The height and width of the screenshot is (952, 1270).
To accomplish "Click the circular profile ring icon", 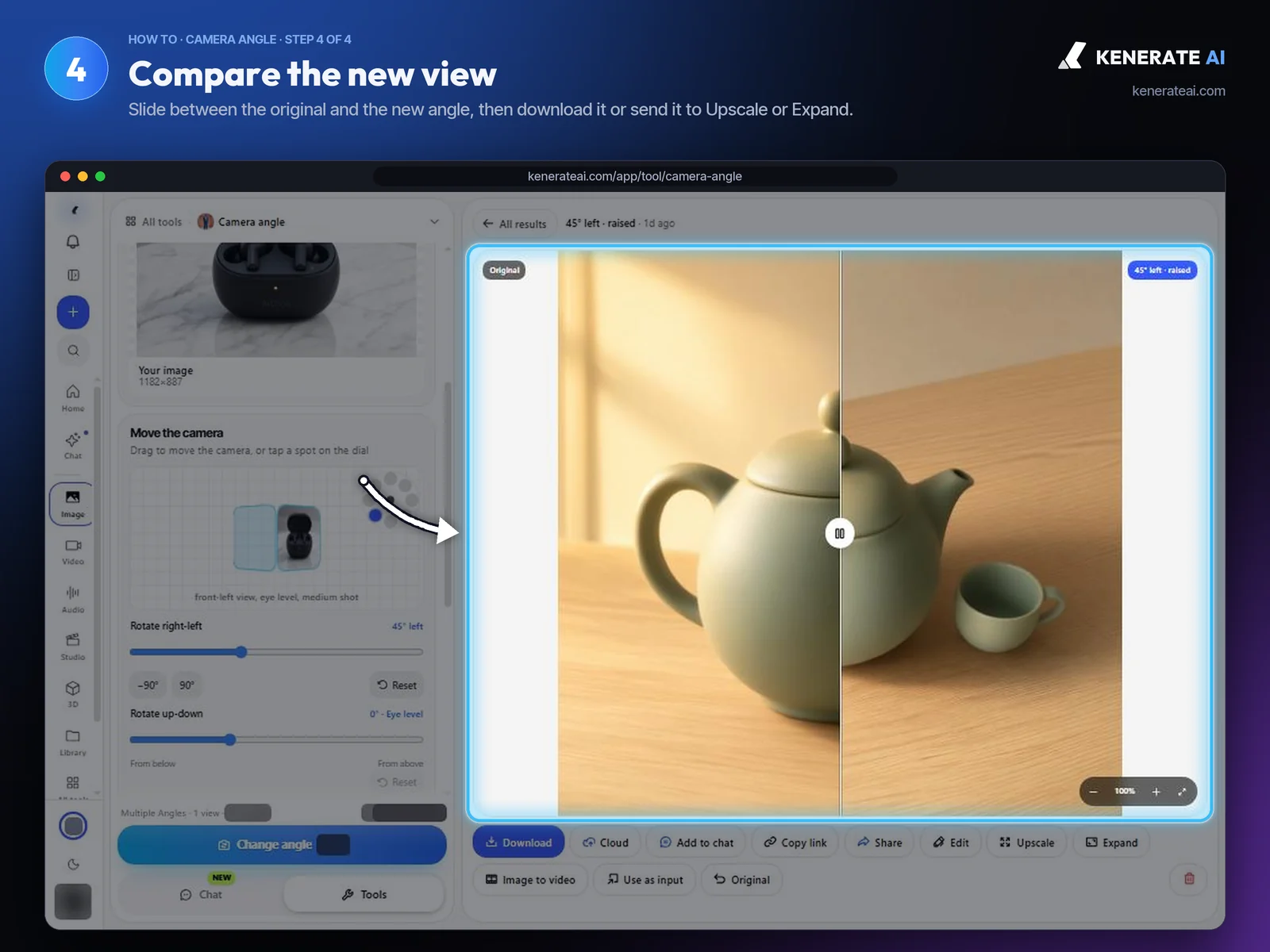I will coord(73,826).
